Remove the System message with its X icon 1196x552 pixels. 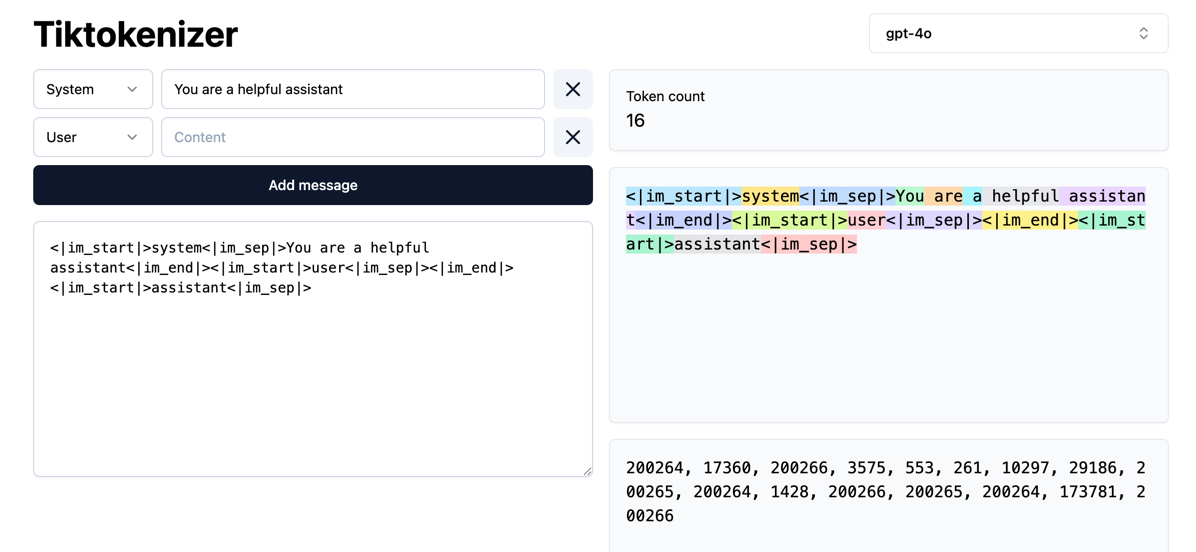click(x=572, y=89)
